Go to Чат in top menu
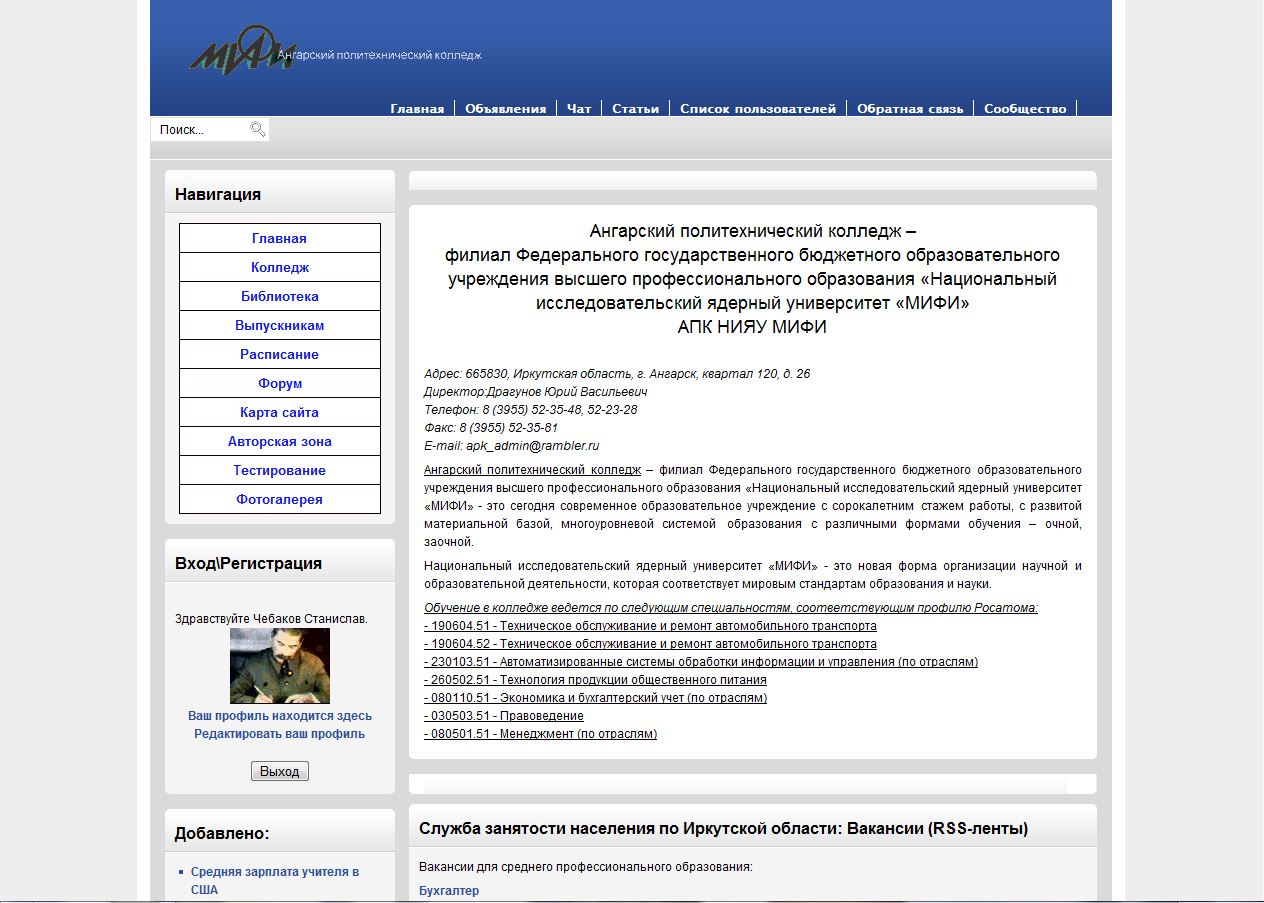The height and width of the screenshot is (903, 1264). (579, 109)
